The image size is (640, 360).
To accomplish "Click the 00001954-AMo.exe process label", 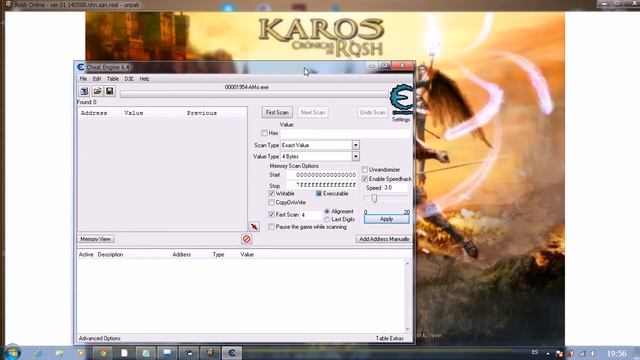I will pyautogui.click(x=247, y=87).
